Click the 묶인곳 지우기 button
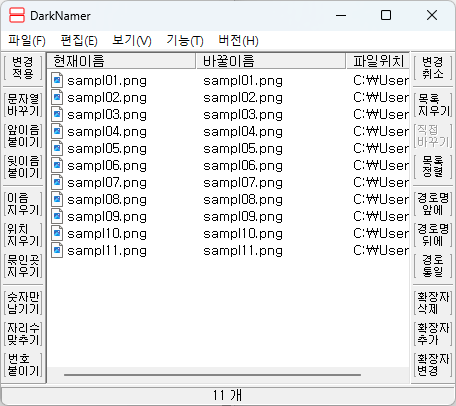 point(23,266)
